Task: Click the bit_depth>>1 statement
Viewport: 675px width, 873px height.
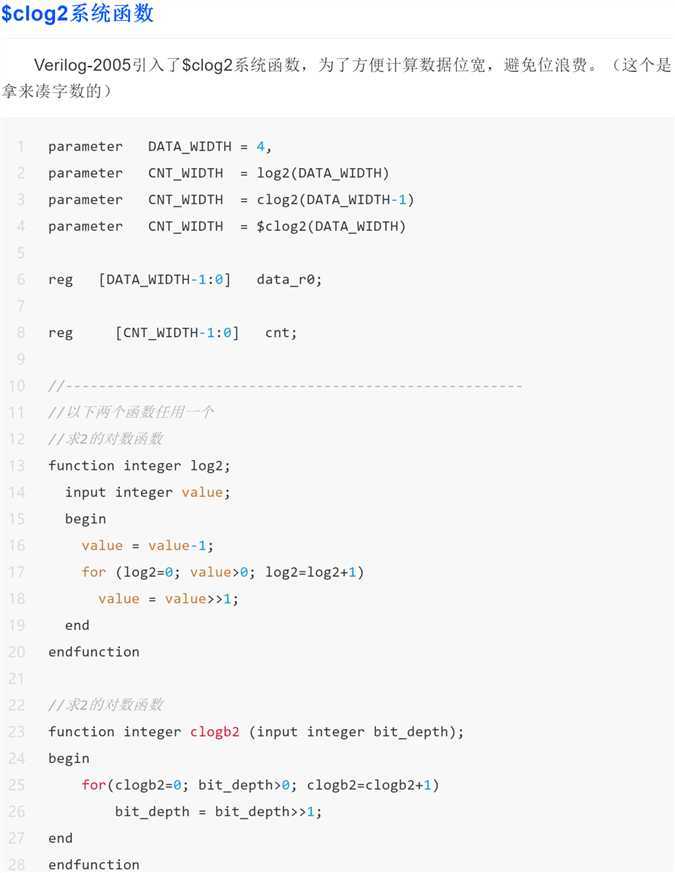Action: (x=218, y=812)
